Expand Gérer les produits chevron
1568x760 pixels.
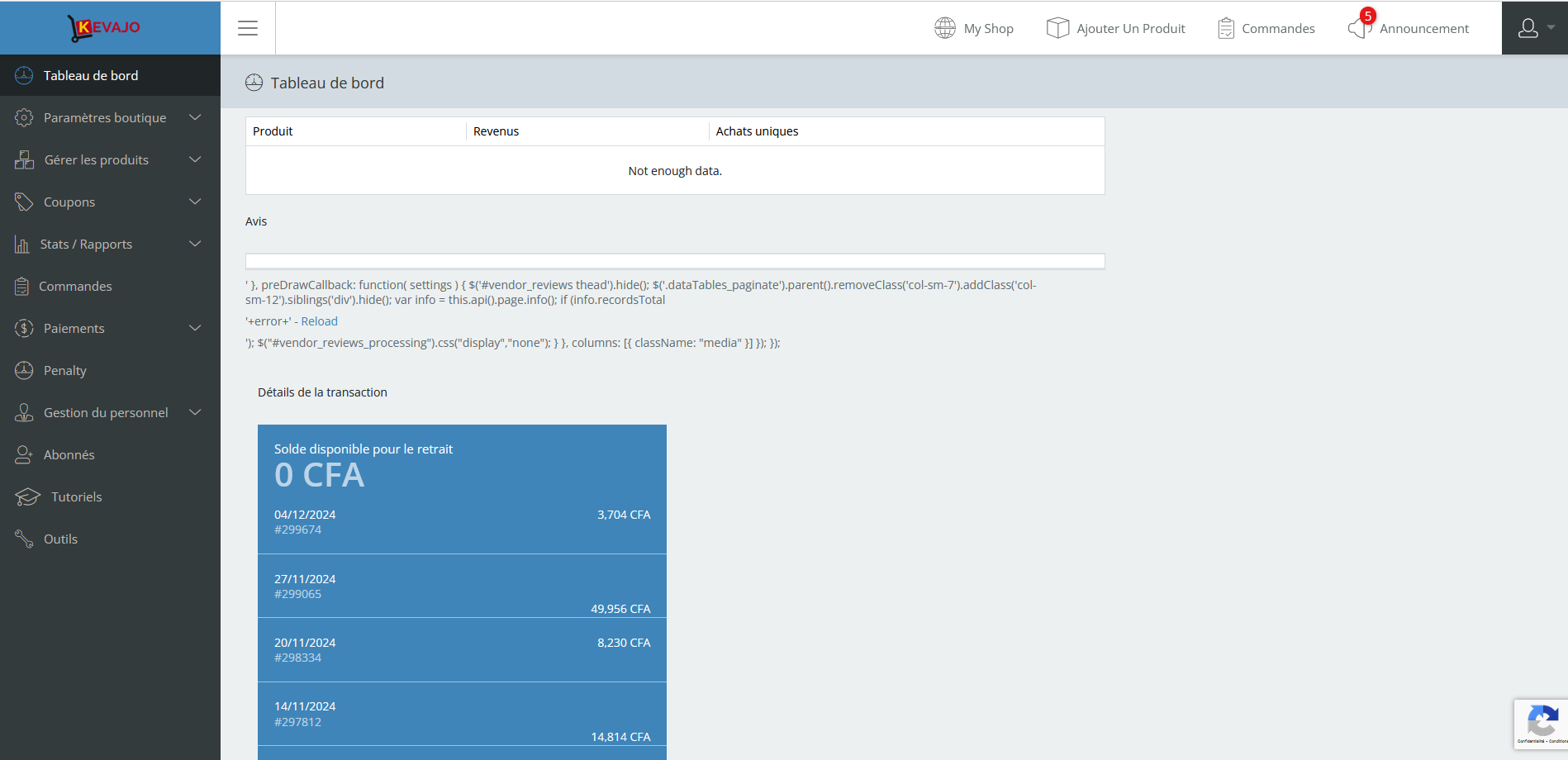[195, 160]
